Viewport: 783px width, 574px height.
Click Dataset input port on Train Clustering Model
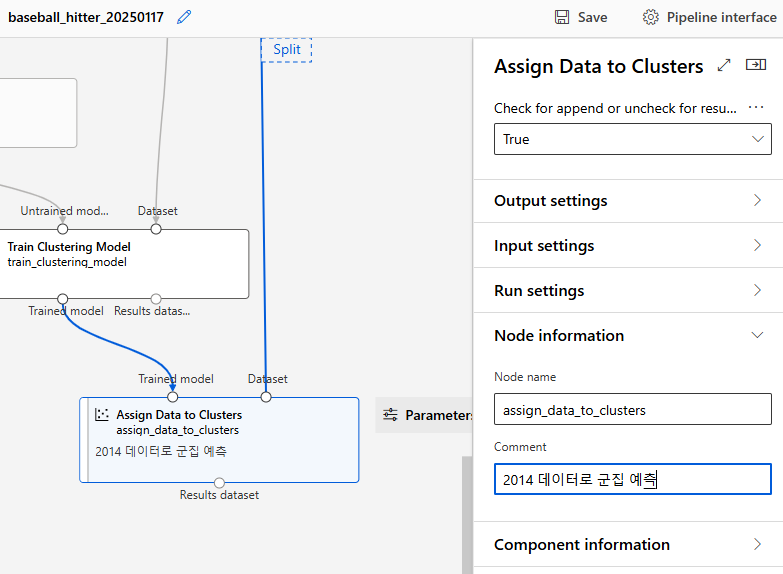click(x=156, y=229)
